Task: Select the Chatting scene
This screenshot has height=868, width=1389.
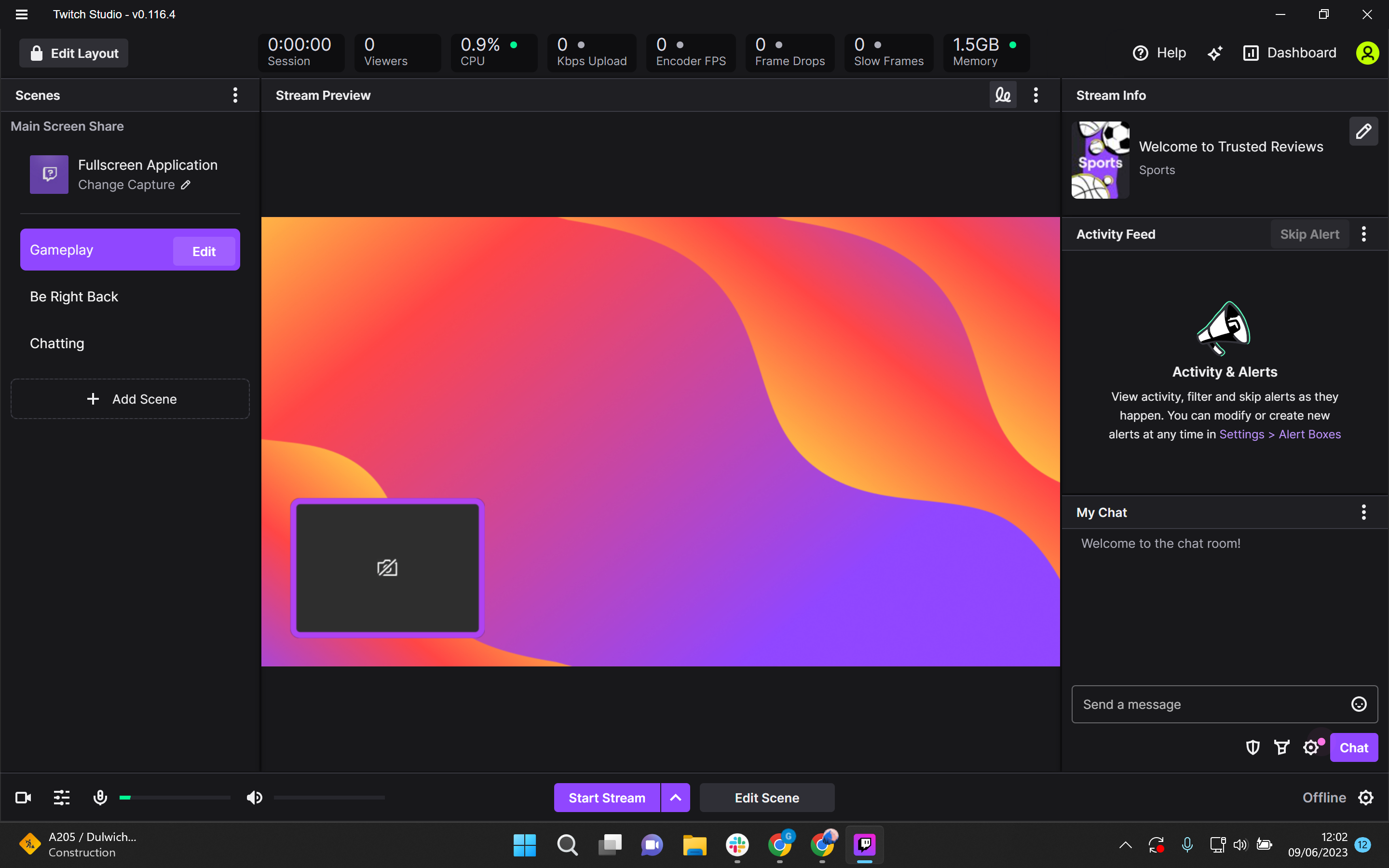Action: [x=57, y=343]
